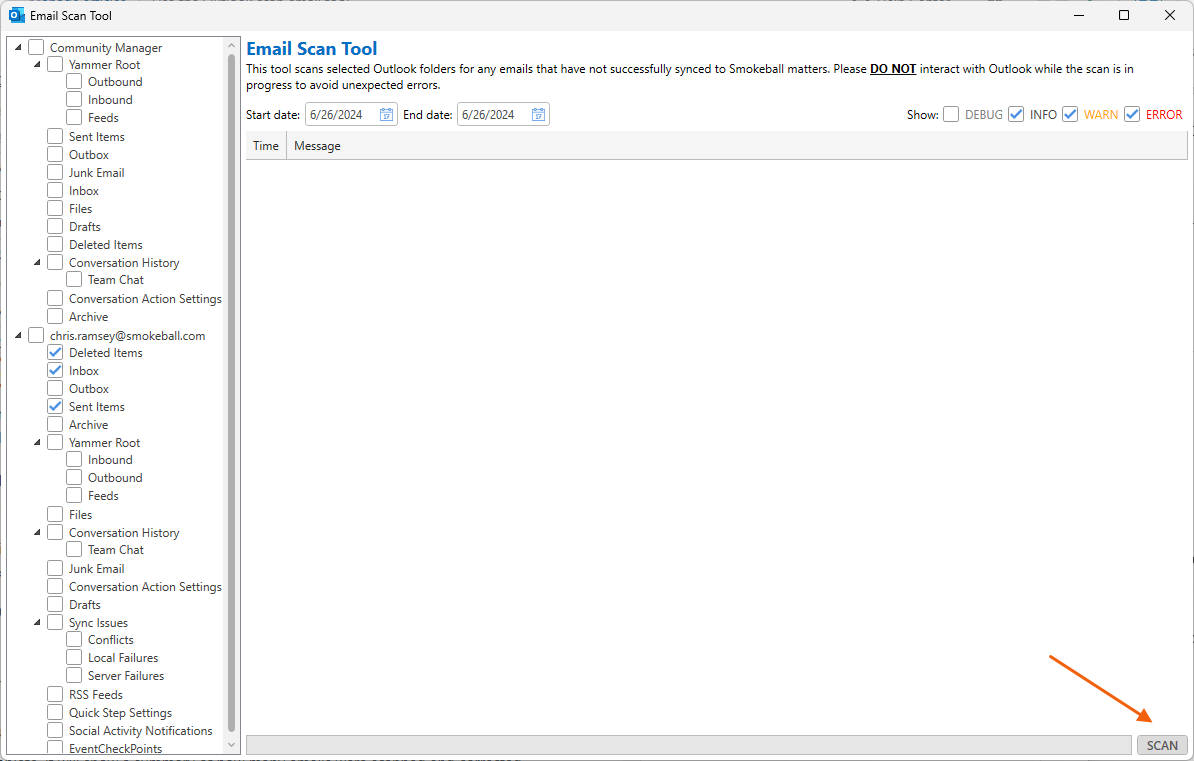Click the folder tree vertical scrollbar
Image resolution: width=1194 pixels, height=761 pixels.
coord(231,392)
